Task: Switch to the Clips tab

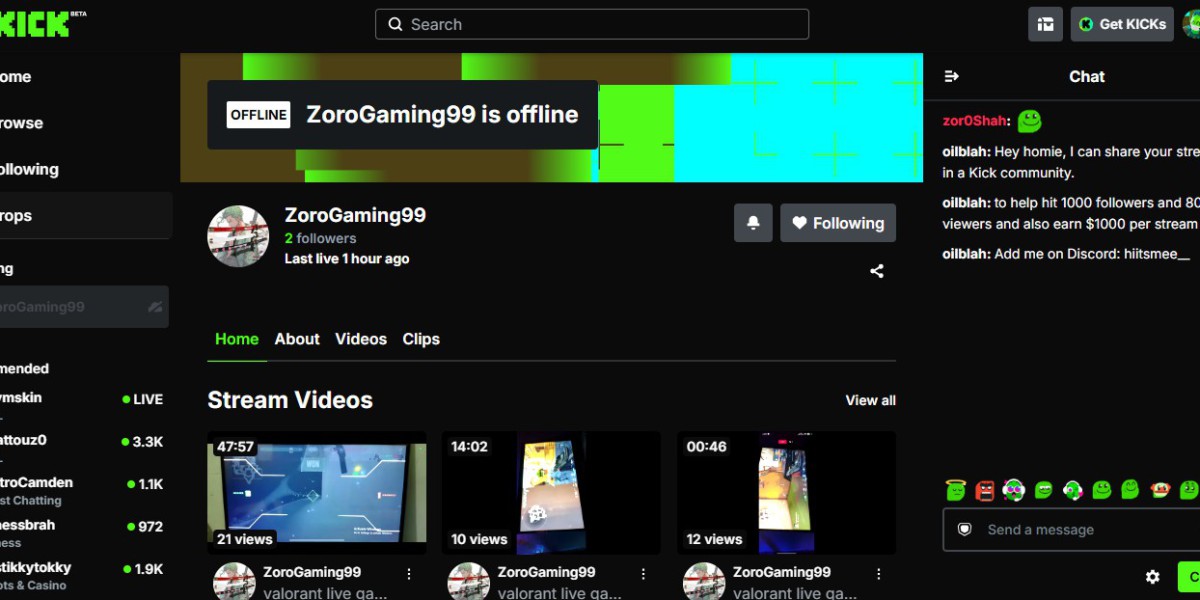Action: coord(421,339)
